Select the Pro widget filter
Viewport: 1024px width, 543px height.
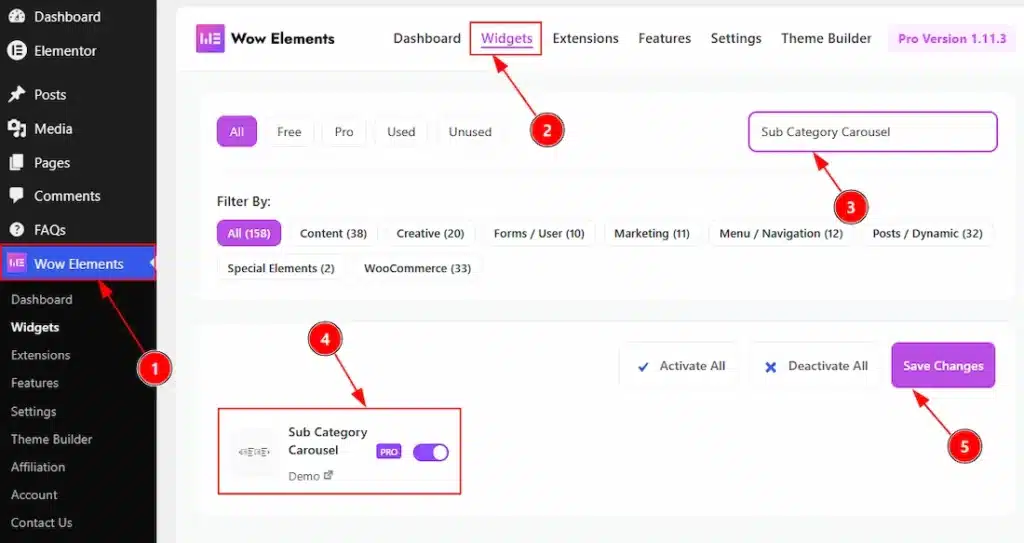pyautogui.click(x=344, y=131)
